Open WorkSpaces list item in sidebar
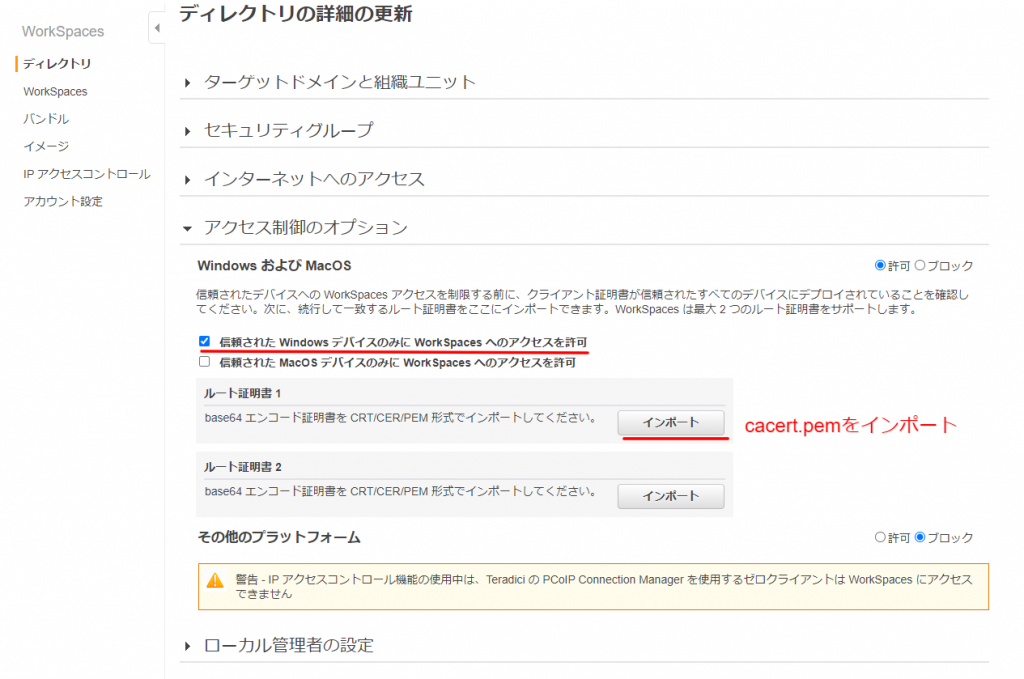This screenshot has width=1024, height=679. tap(56, 91)
